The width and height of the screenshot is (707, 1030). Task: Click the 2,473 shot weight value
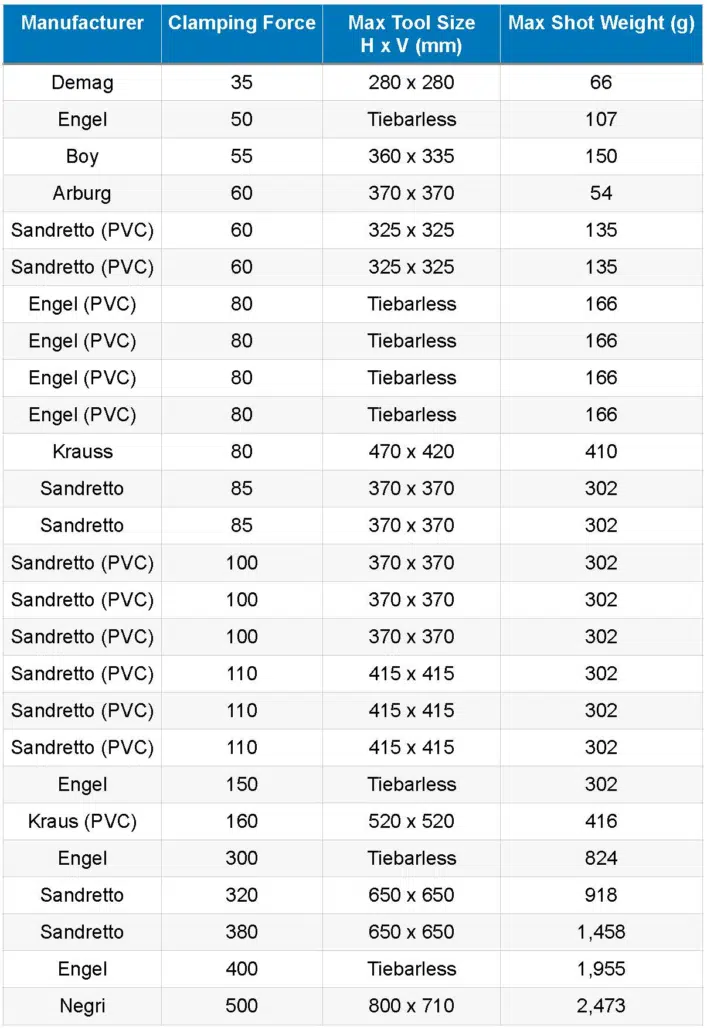pyautogui.click(x=601, y=1006)
